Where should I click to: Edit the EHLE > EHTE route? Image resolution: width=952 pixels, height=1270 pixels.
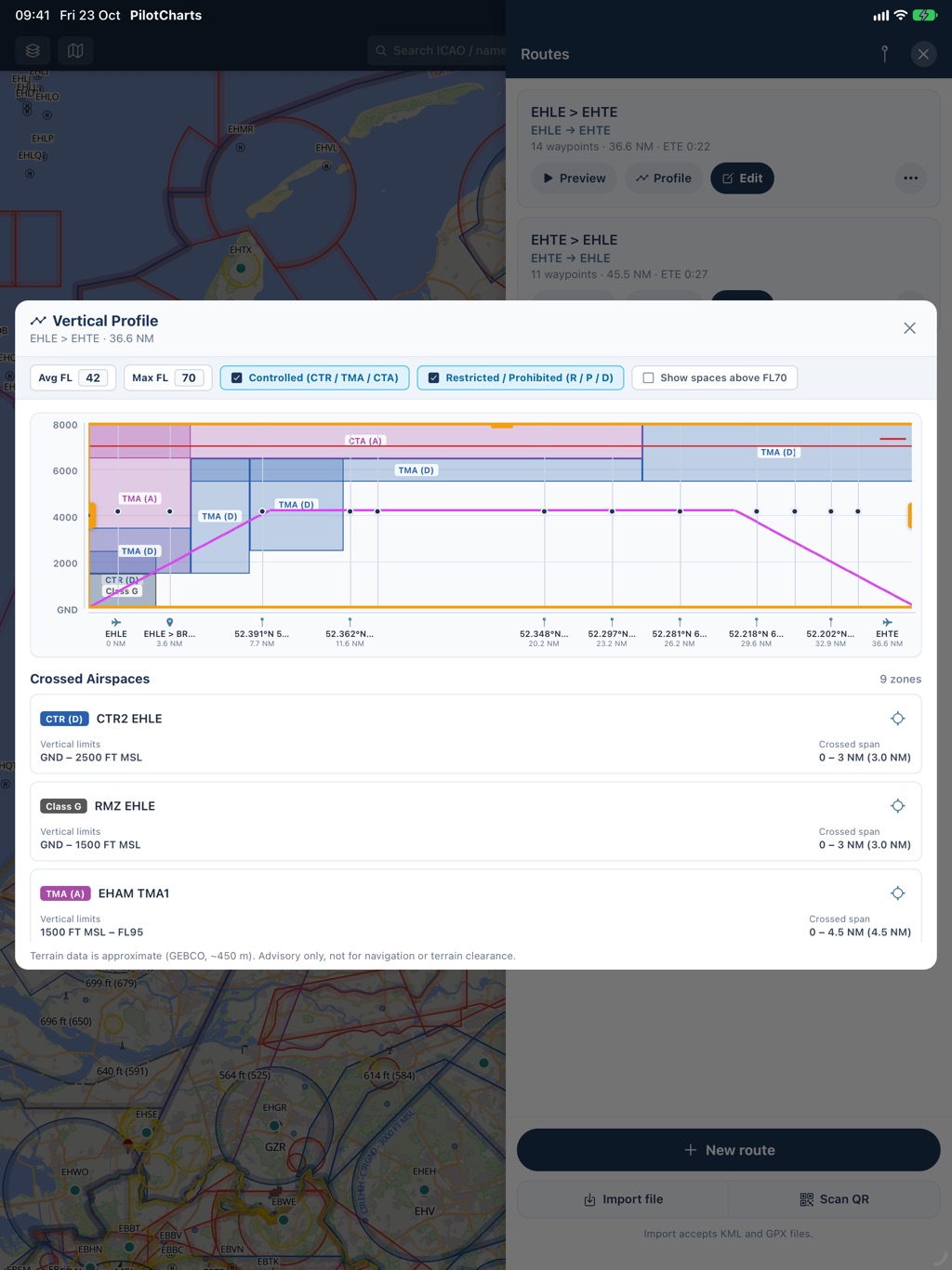pos(742,179)
